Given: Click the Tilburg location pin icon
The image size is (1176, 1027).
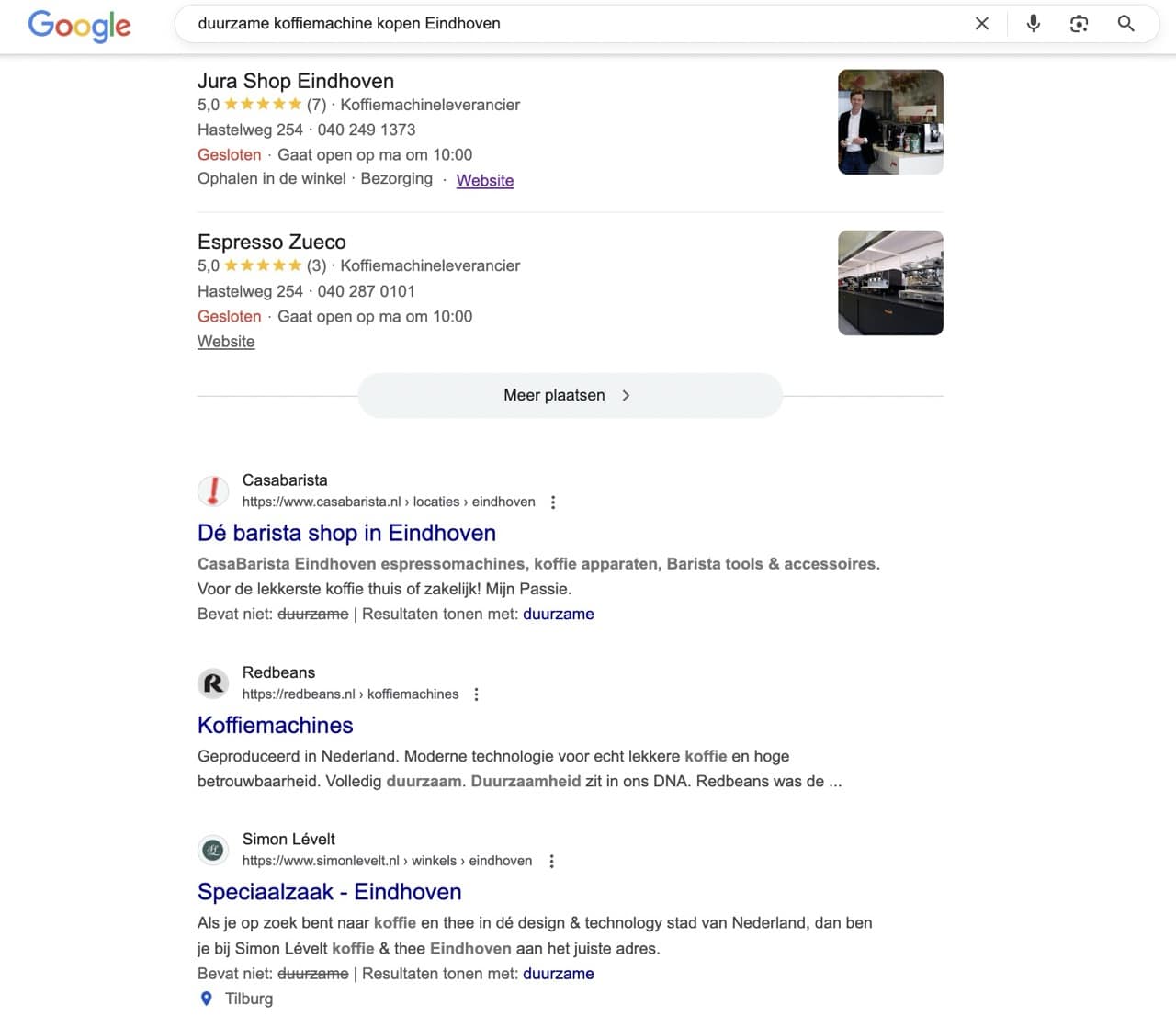Looking at the screenshot, I should [207, 999].
